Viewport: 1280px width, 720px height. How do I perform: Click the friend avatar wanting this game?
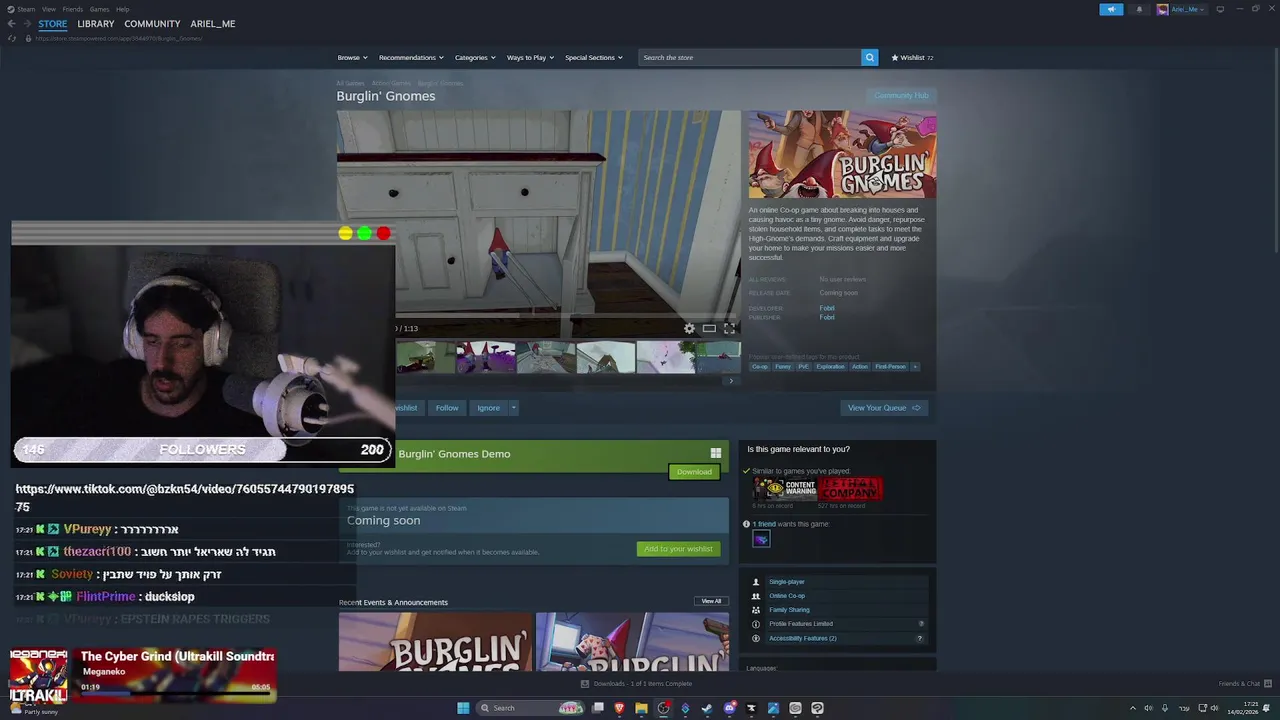761,539
